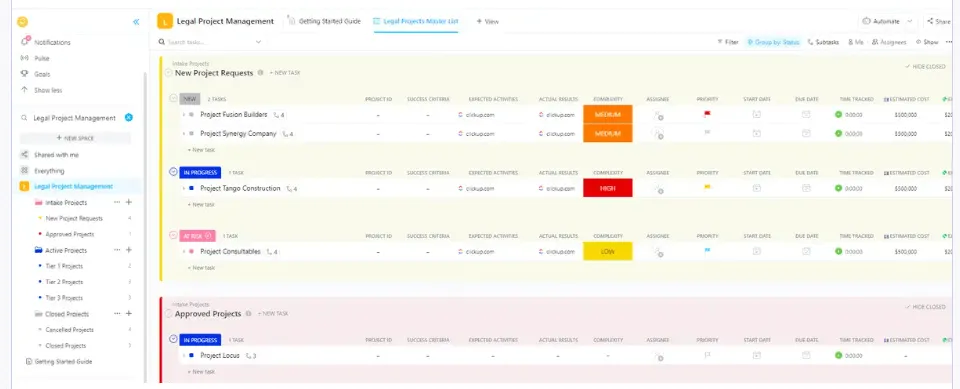Open the Filter option
960x389 pixels.
(x=728, y=42)
